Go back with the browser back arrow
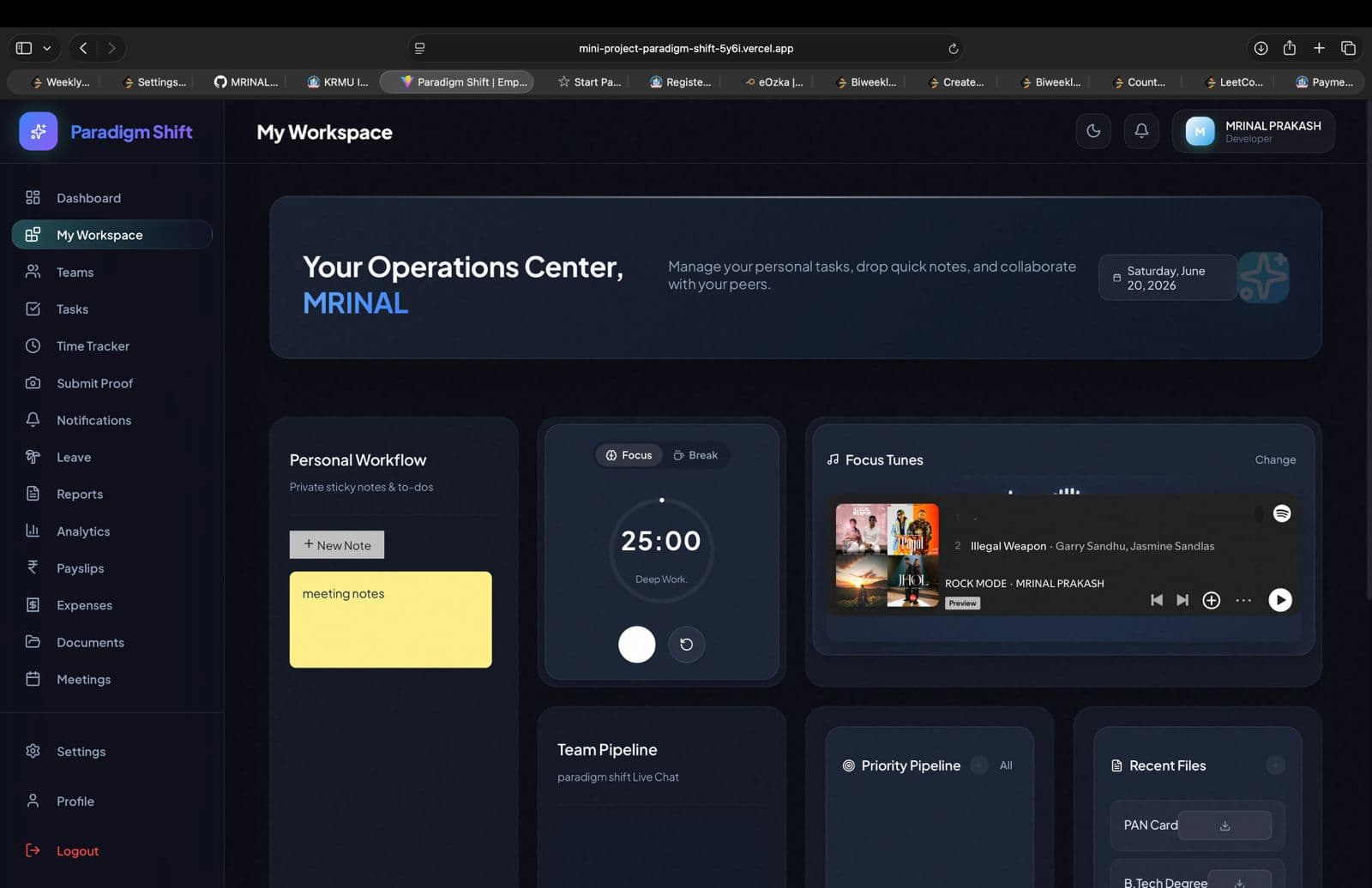 click(x=83, y=48)
